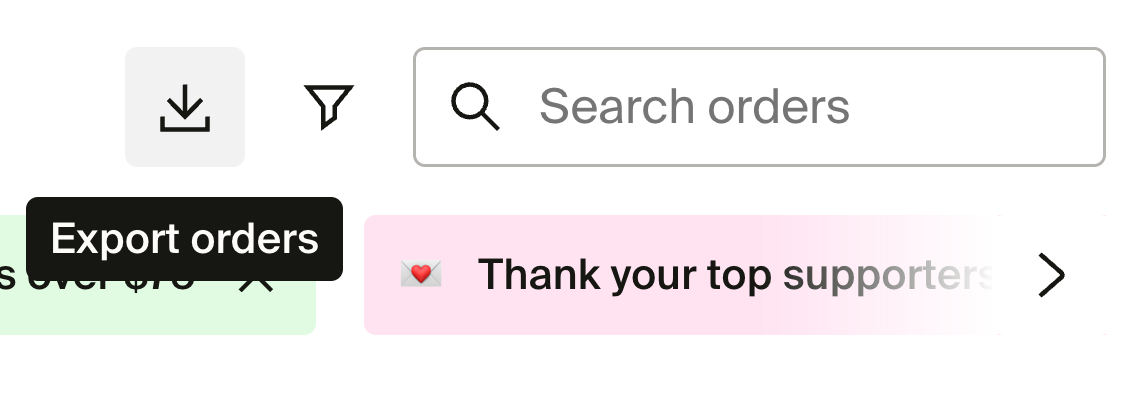
Task: Focus the Search orders input field
Action: click(x=759, y=107)
